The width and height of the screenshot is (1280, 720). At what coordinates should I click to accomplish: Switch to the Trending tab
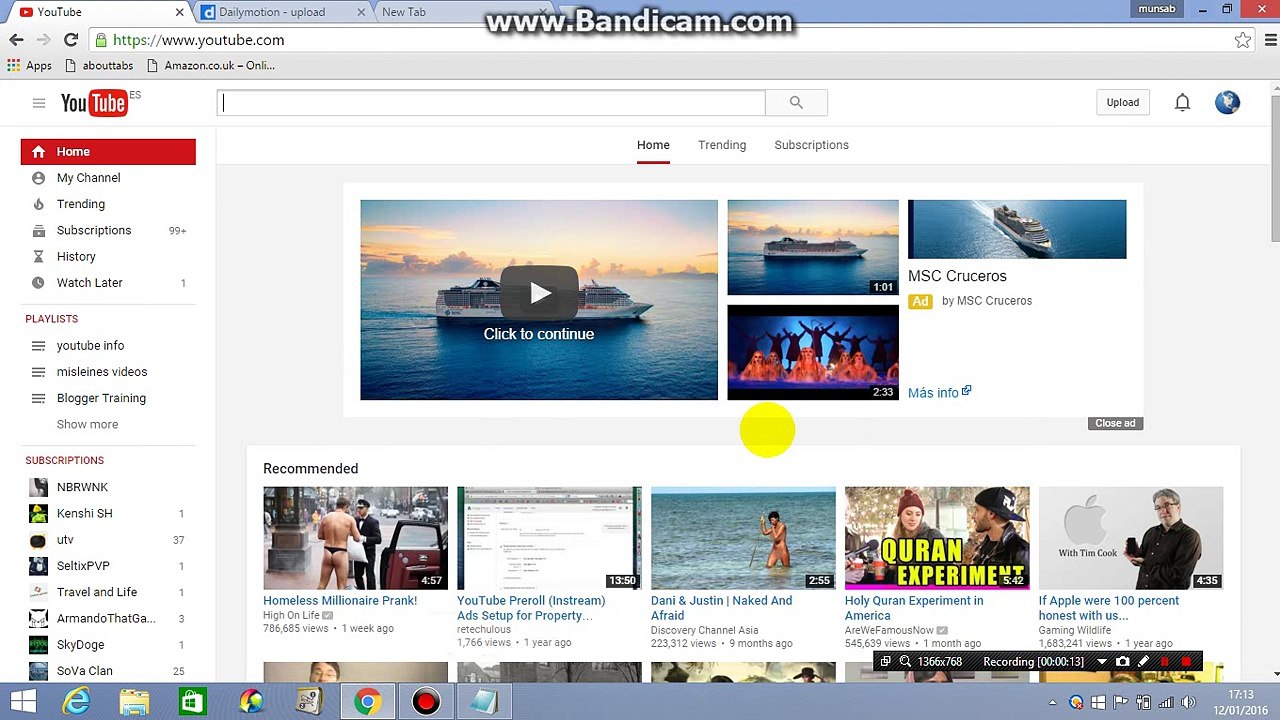tap(722, 145)
